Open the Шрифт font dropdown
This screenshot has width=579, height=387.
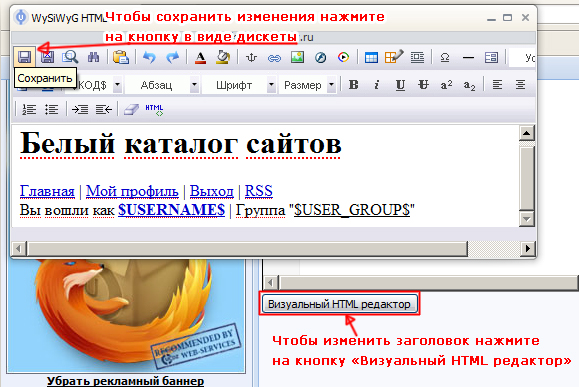271,85
